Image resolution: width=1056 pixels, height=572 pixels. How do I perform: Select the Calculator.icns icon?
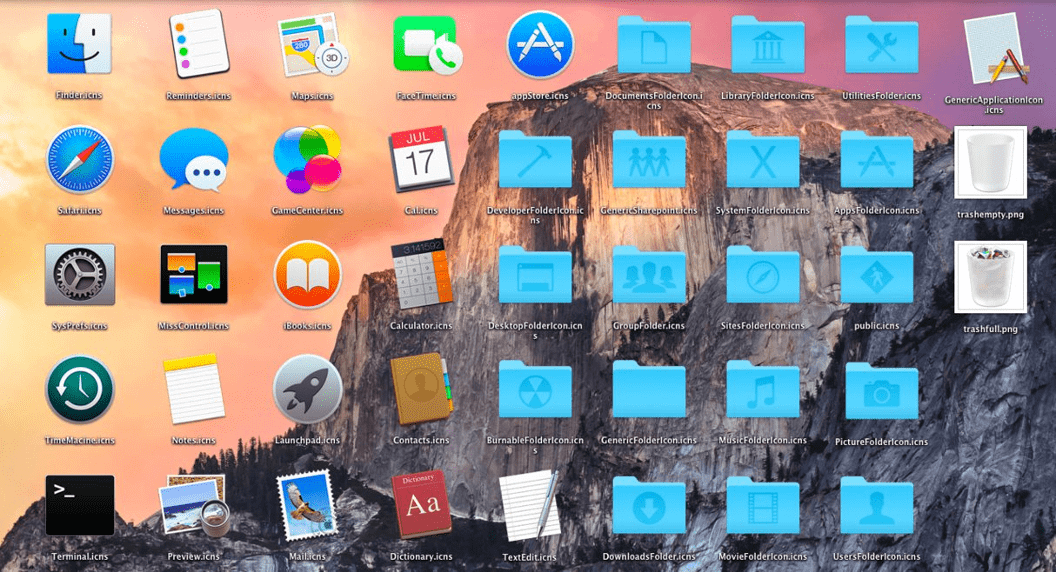coord(422,274)
